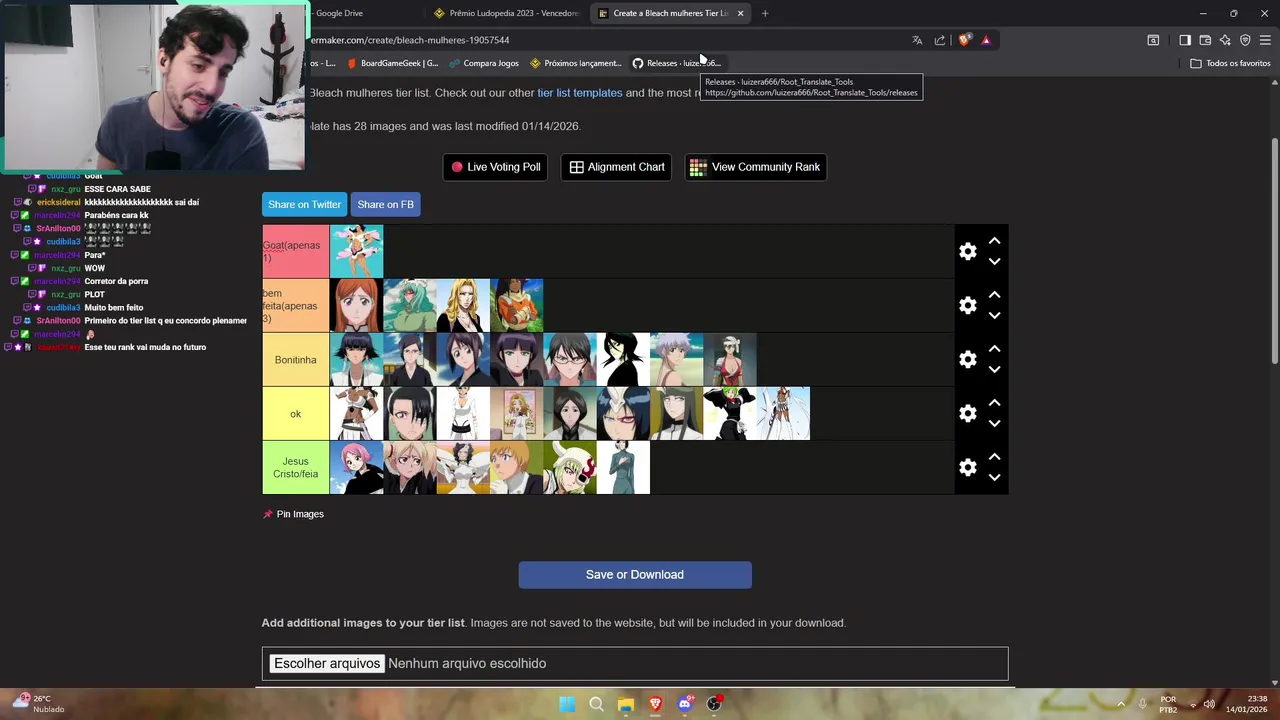
Task: Click the share page icon
Action: tap(940, 40)
